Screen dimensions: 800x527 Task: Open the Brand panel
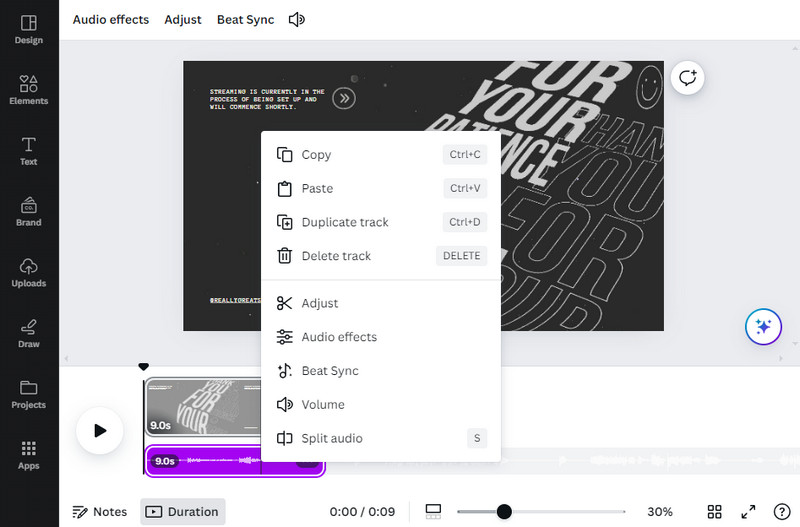click(x=29, y=212)
